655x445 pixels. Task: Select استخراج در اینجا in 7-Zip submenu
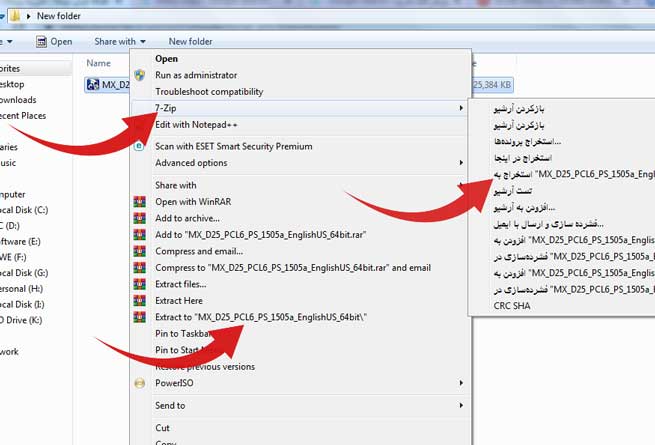tap(523, 158)
